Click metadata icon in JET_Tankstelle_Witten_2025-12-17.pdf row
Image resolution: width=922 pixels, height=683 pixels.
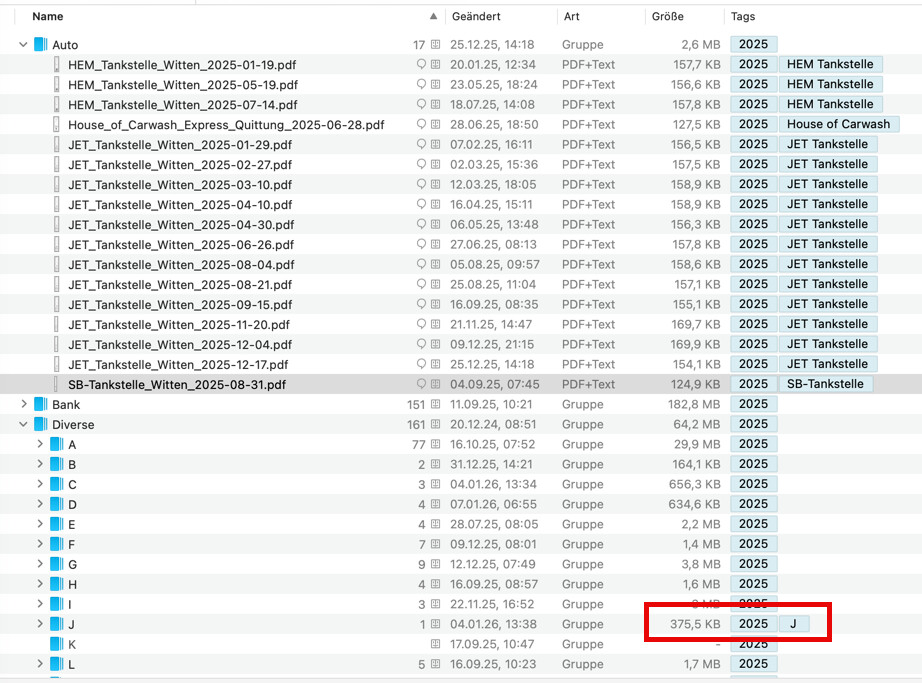coord(435,365)
